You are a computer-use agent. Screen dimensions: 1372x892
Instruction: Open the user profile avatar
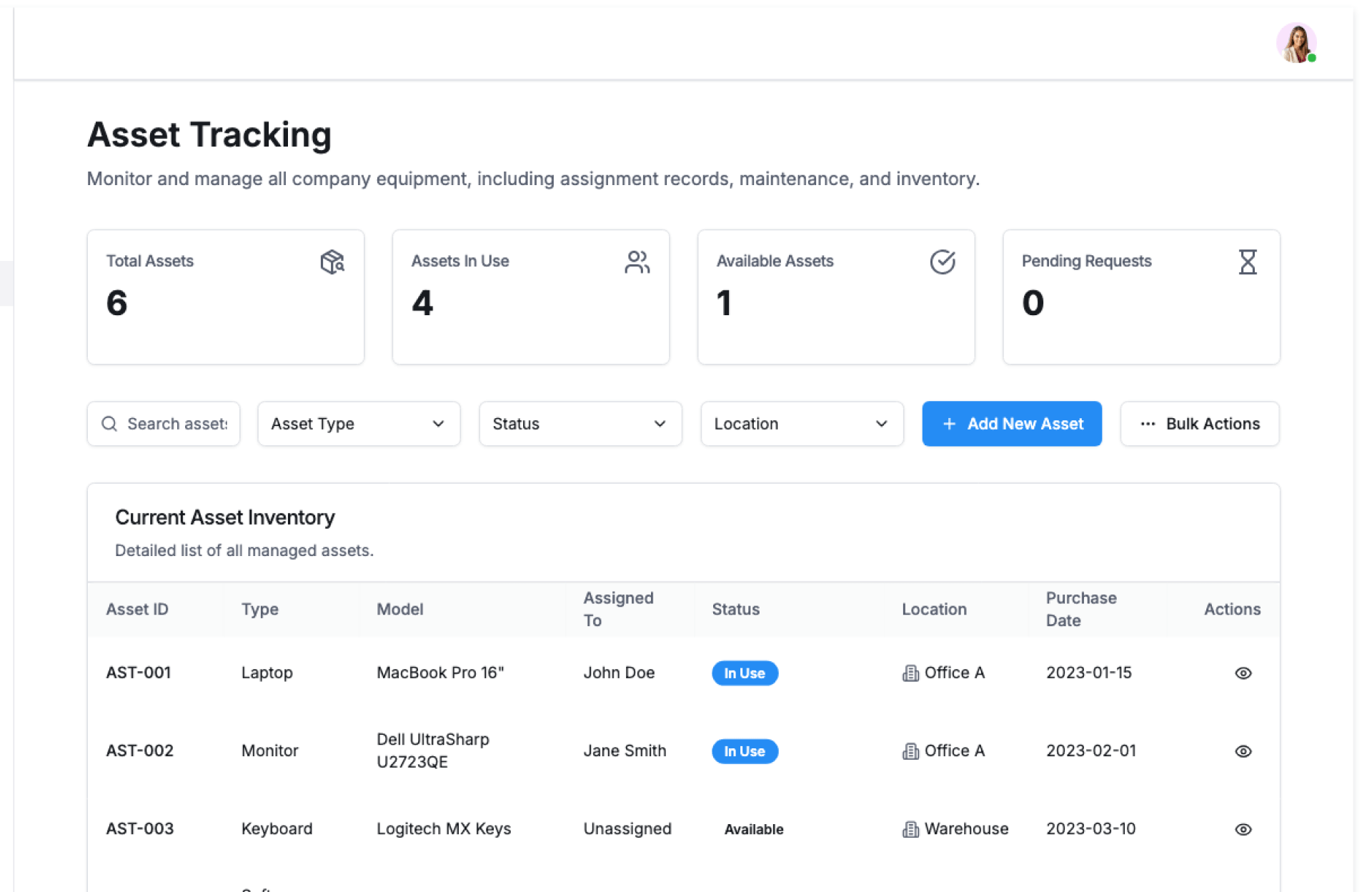(x=1296, y=44)
